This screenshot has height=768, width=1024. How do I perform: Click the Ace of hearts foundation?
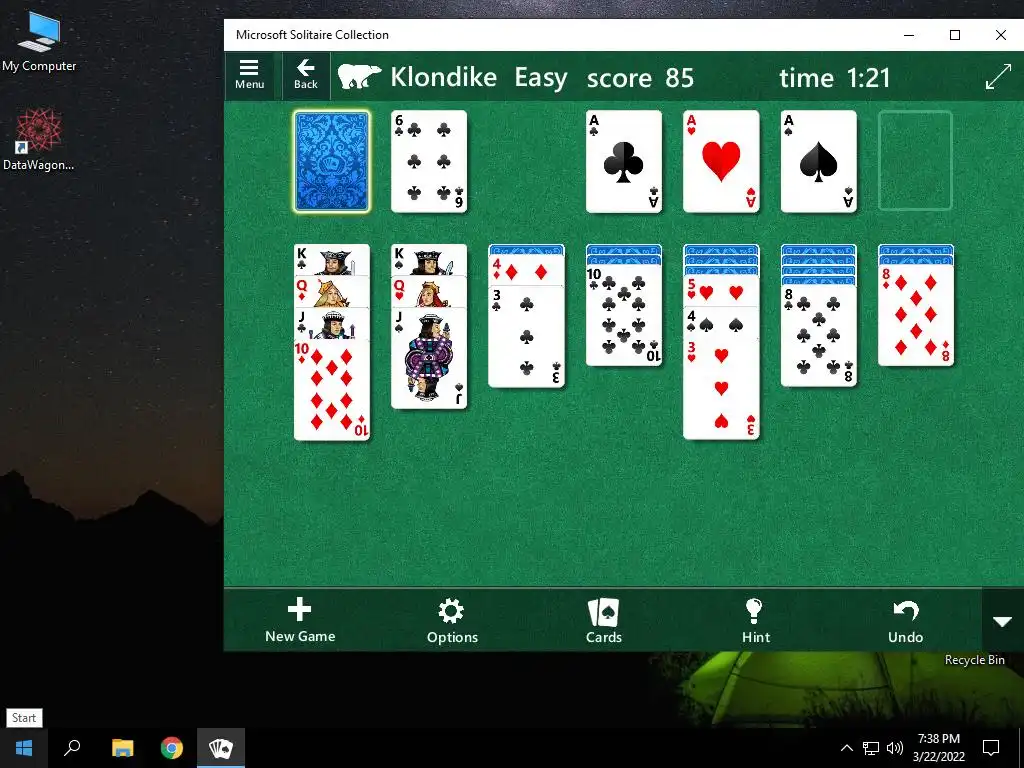(721, 161)
